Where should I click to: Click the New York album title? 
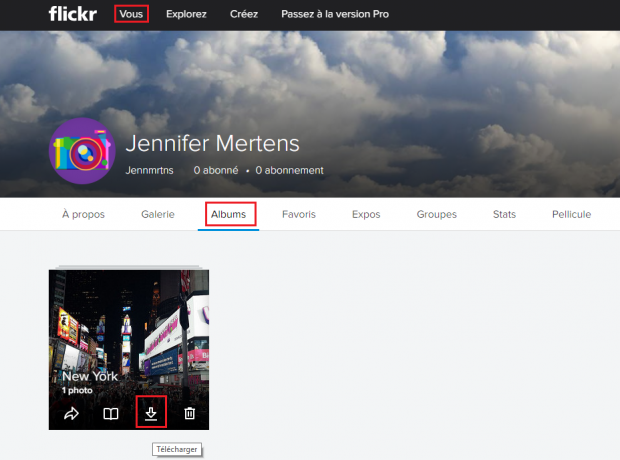click(90, 376)
